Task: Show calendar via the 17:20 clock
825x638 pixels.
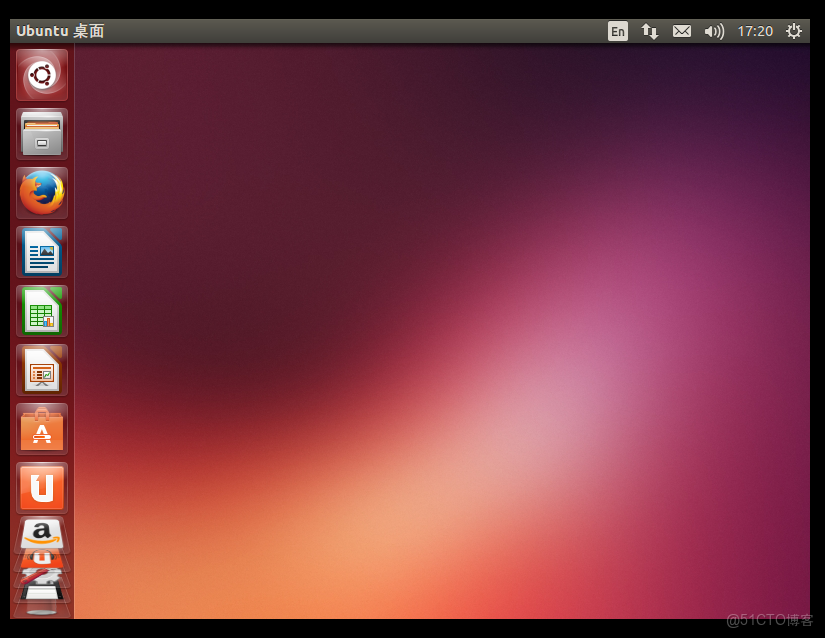Action: (x=755, y=31)
